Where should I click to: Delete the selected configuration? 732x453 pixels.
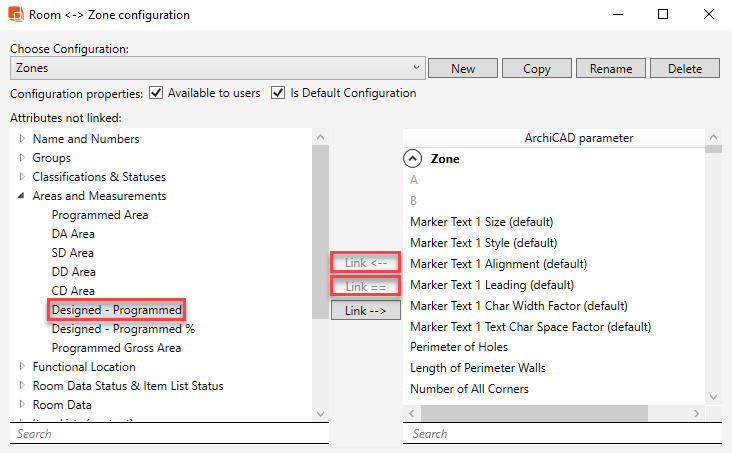coord(684,68)
